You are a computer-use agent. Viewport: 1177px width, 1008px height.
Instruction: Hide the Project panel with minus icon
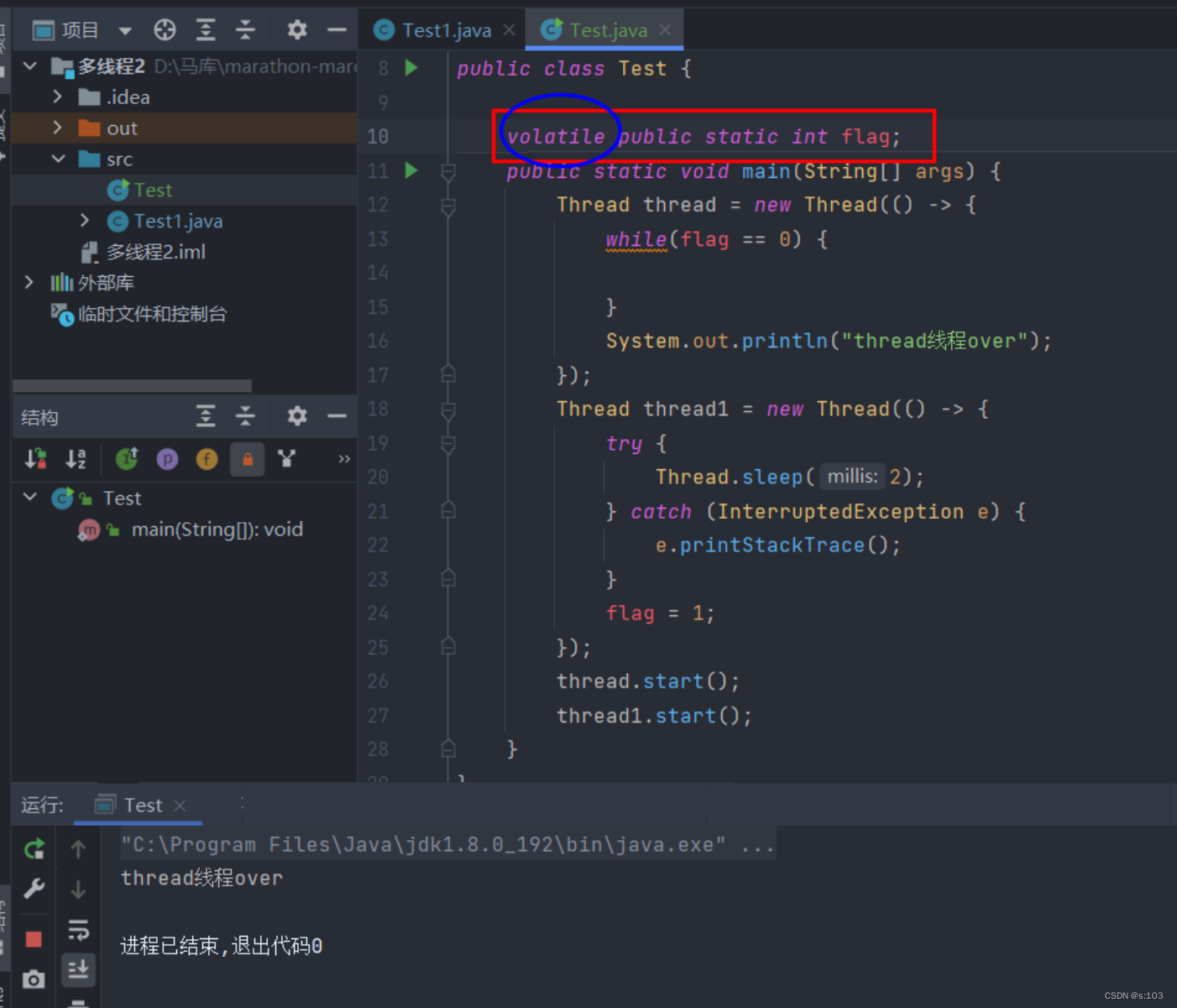pyautogui.click(x=337, y=30)
